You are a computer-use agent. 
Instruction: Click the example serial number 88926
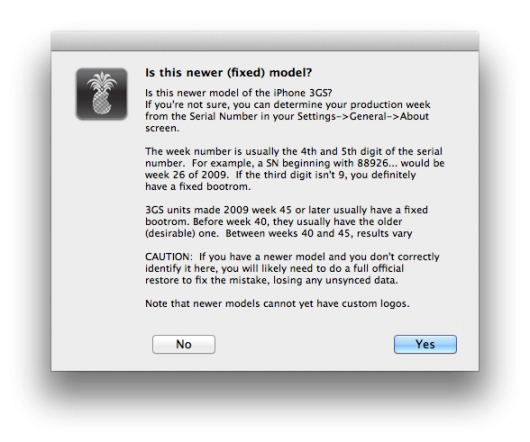click(373, 163)
